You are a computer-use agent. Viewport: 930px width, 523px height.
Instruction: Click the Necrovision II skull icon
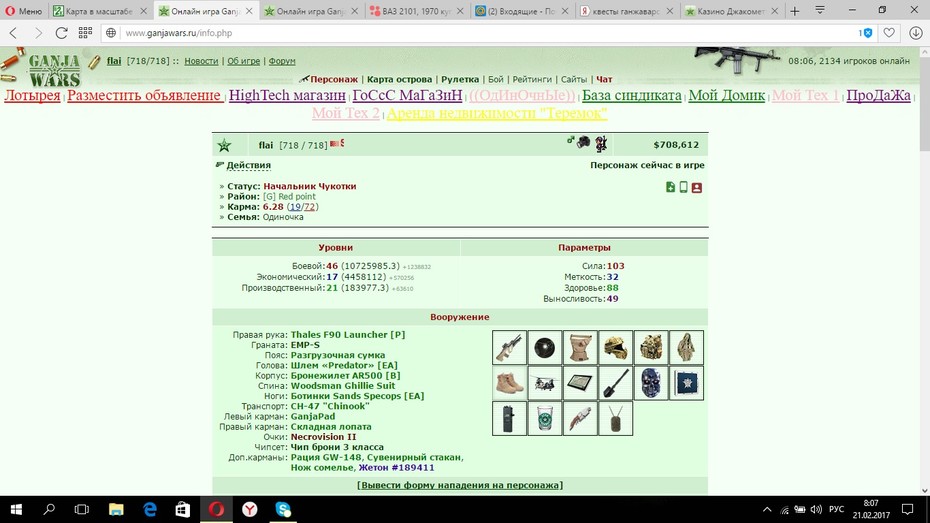pyautogui.click(x=651, y=383)
